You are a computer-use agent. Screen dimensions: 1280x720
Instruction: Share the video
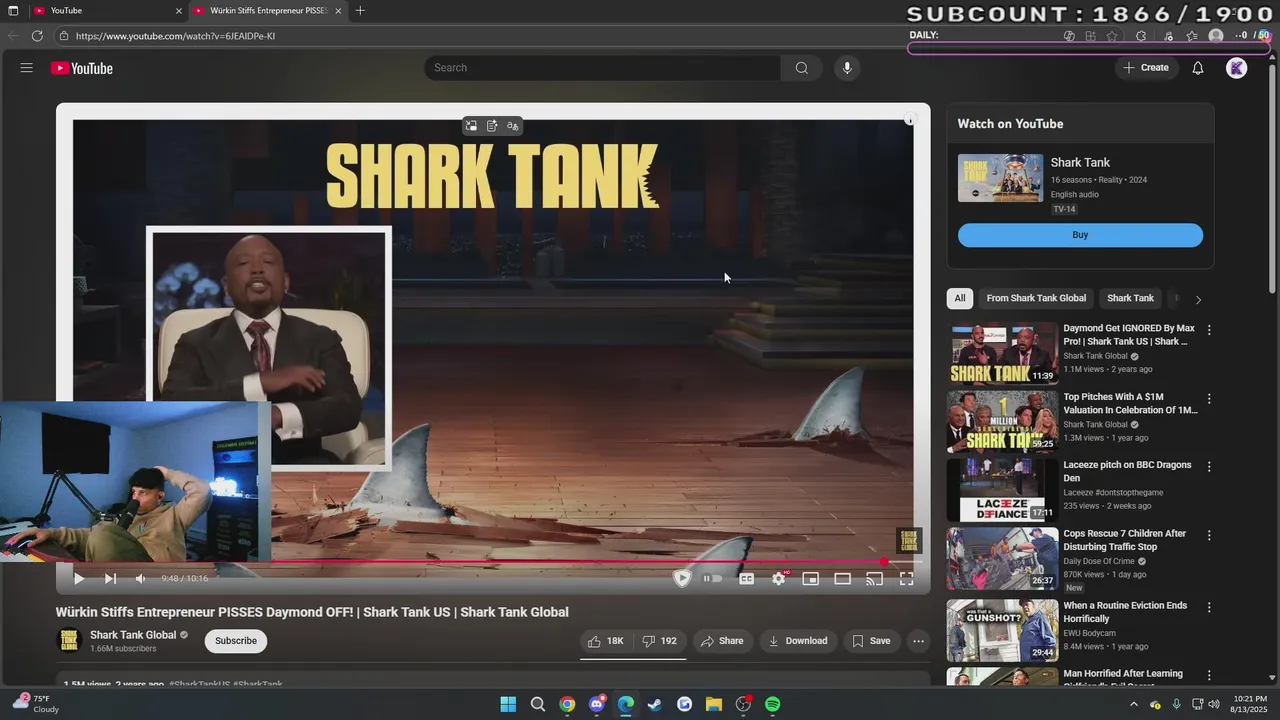pos(722,641)
